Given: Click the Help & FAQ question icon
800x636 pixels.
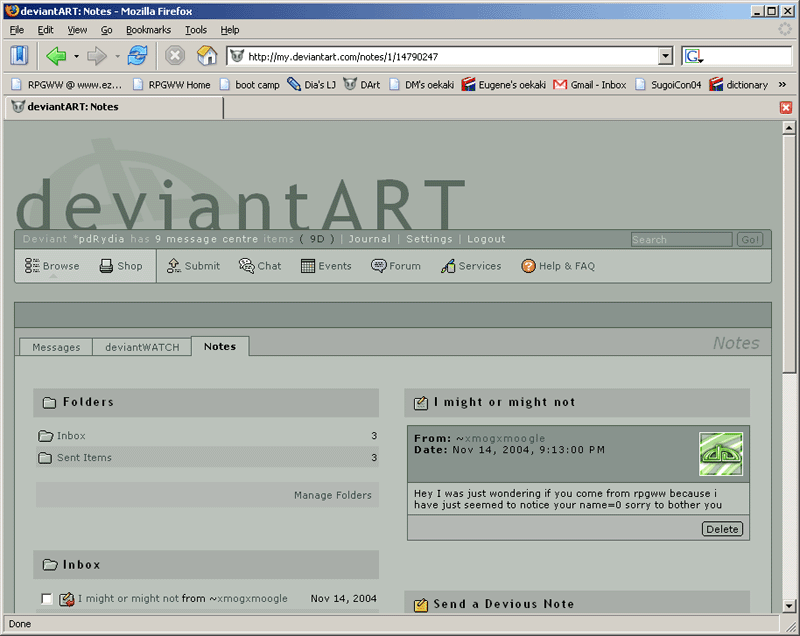Looking at the screenshot, I should (x=529, y=266).
